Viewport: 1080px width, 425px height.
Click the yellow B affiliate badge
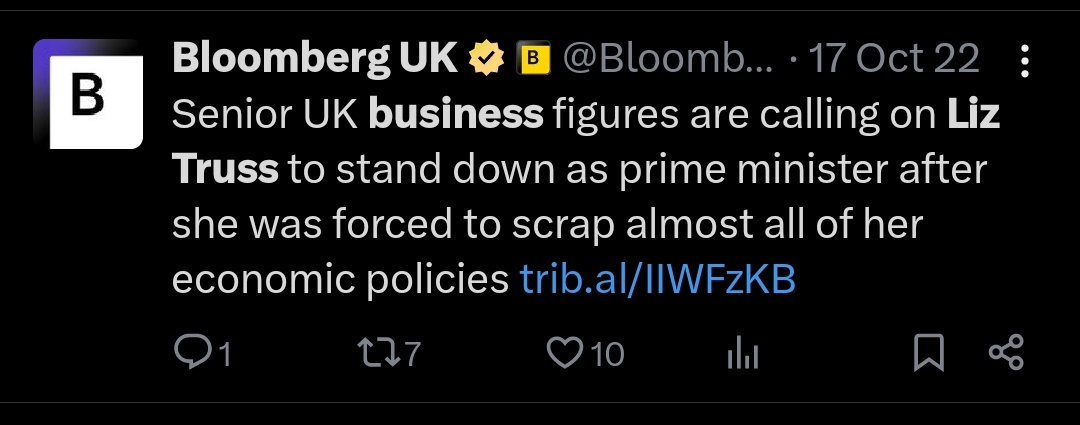pos(533,59)
